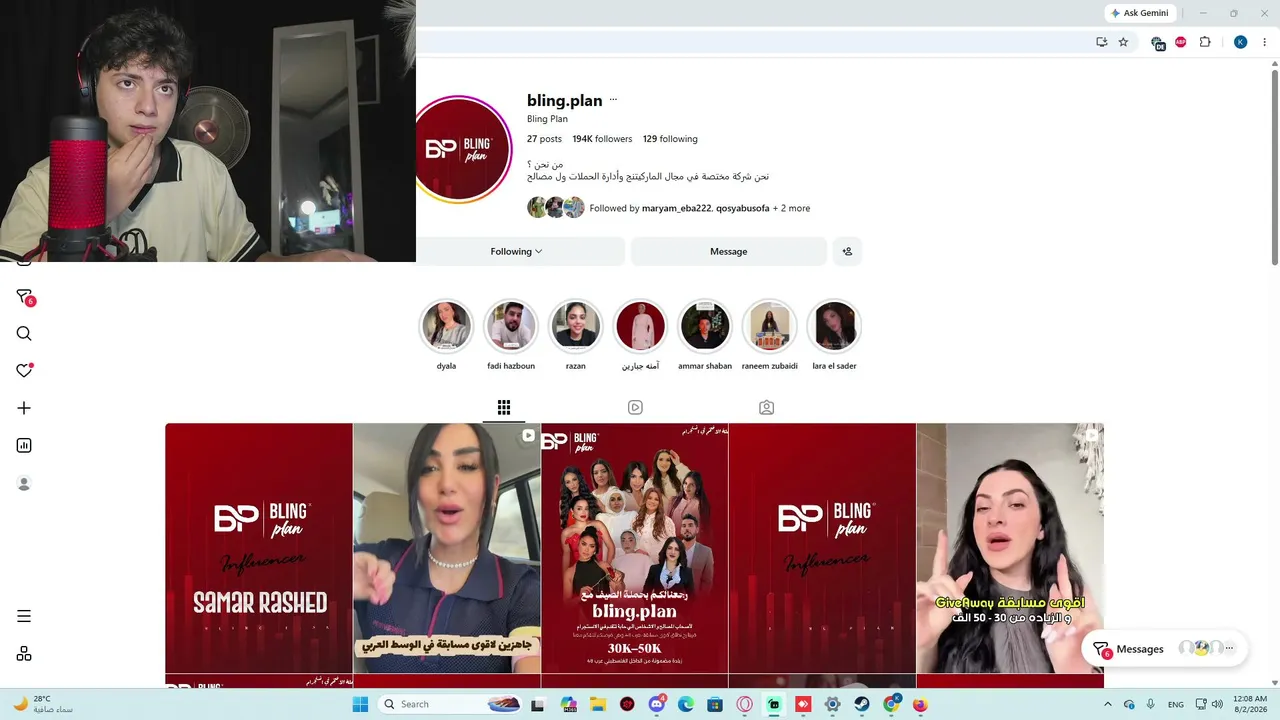The image size is (1280, 720).
Task: Open the dyala story highlight
Action: [x=446, y=327]
